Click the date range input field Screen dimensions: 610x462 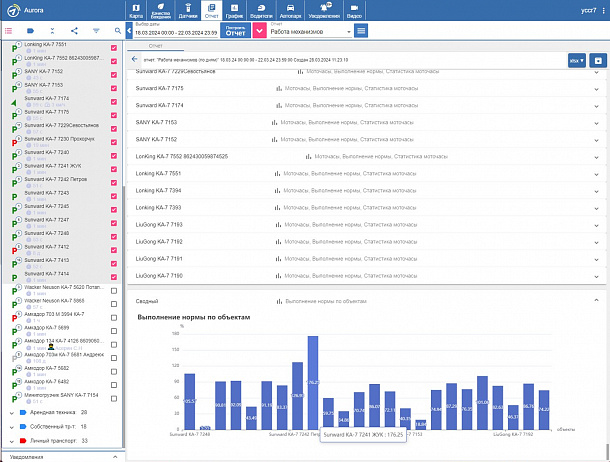pyautogui.click(x=176, y=33)
